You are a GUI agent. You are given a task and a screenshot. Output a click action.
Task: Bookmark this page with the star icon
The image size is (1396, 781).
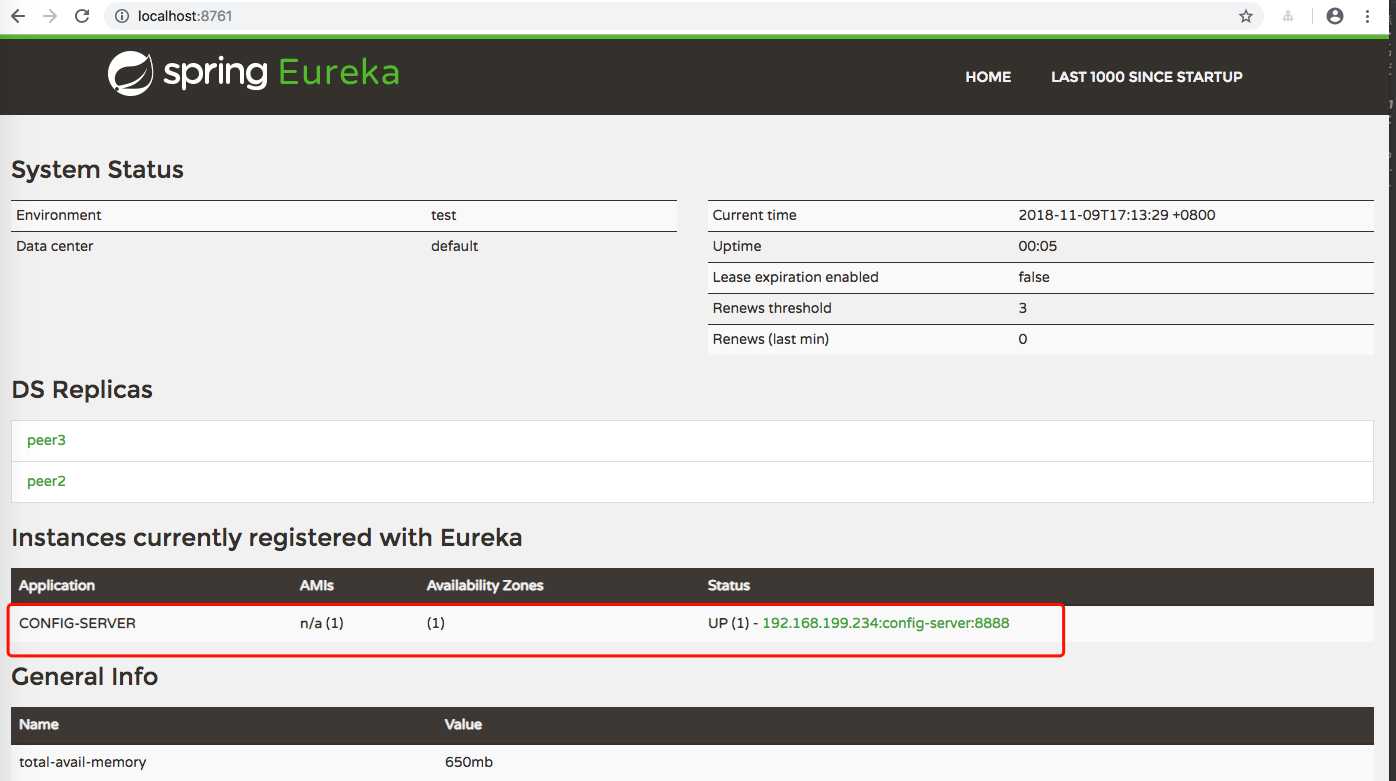1246,16
